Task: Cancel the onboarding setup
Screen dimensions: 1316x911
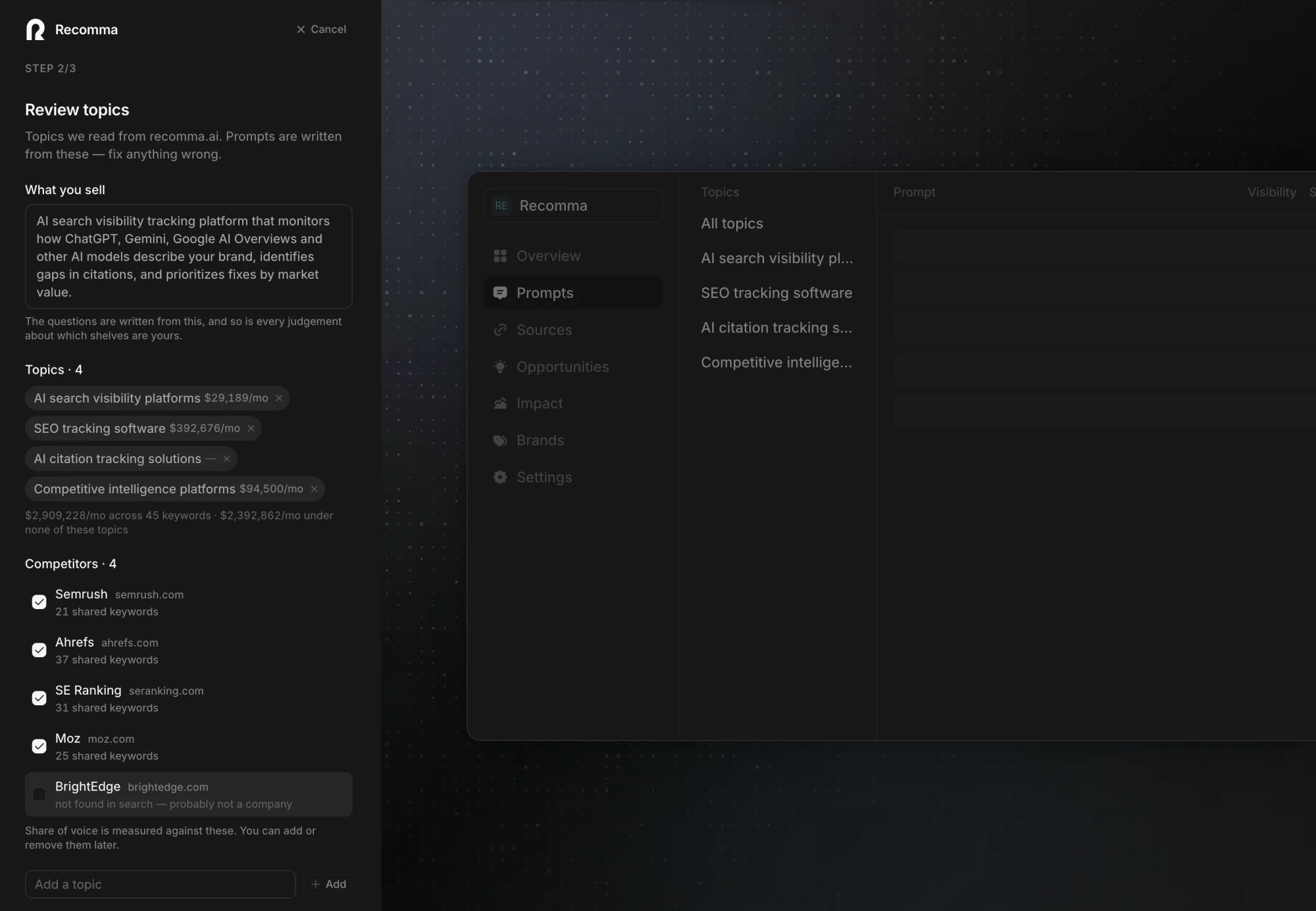Action: tap(321, 30)
